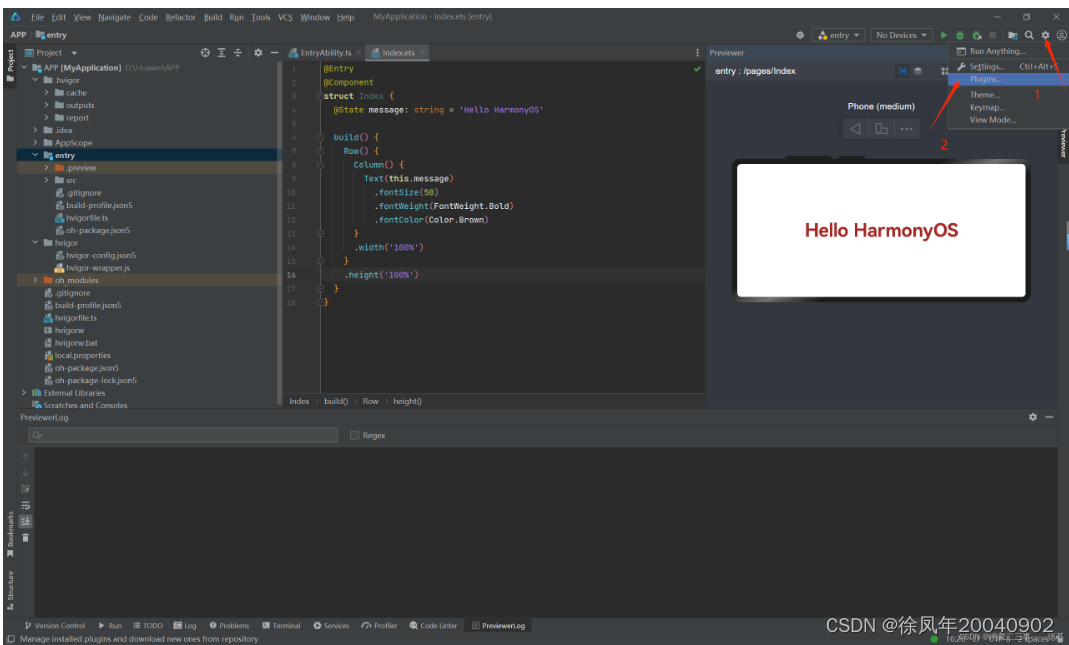
Task: Open the Problems tool window
Action: pyautogui.click(x=229, y=625)
